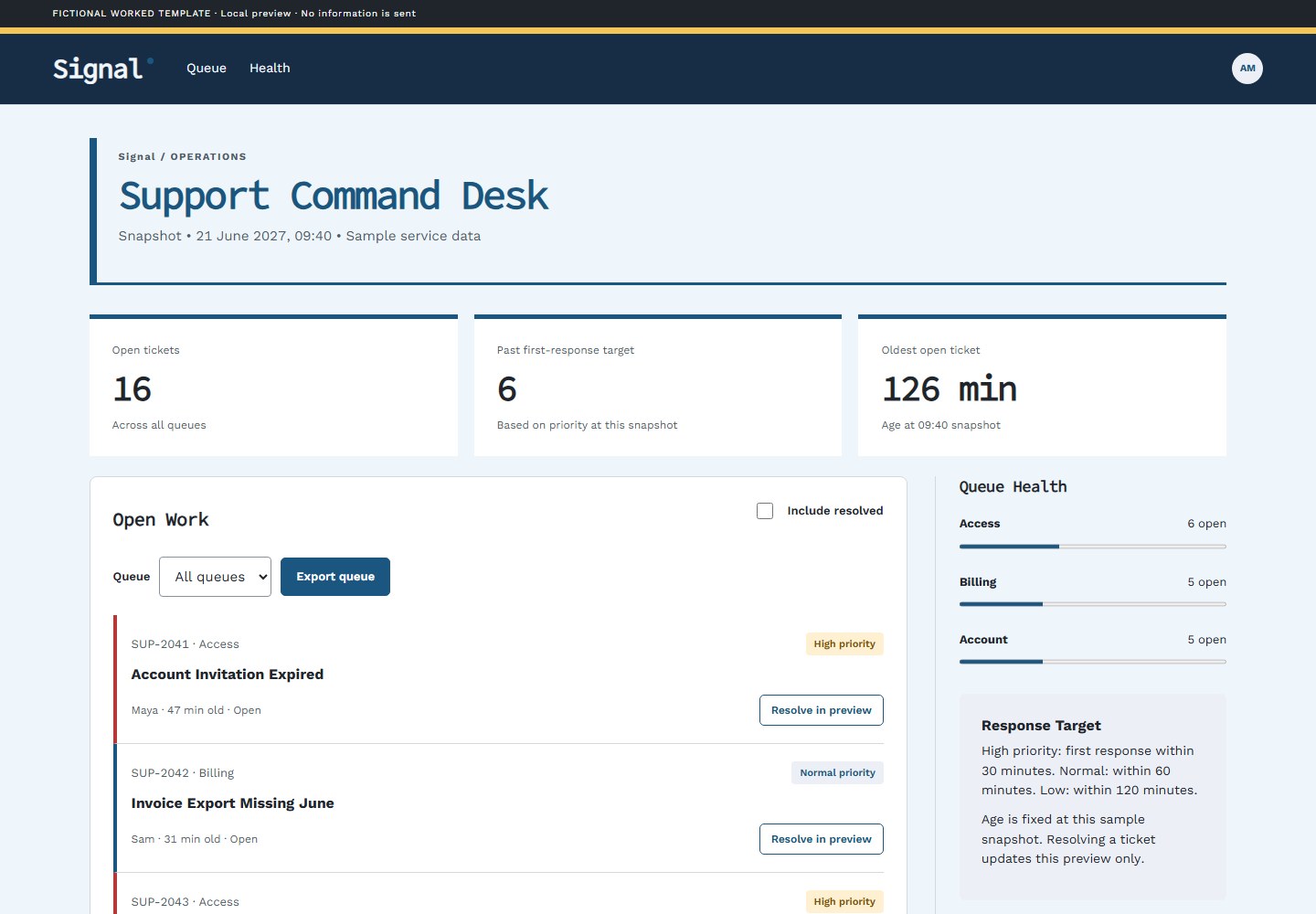The image size is (1316, 914).
Task: Click the Signal logo
Action: coord(103,69)
